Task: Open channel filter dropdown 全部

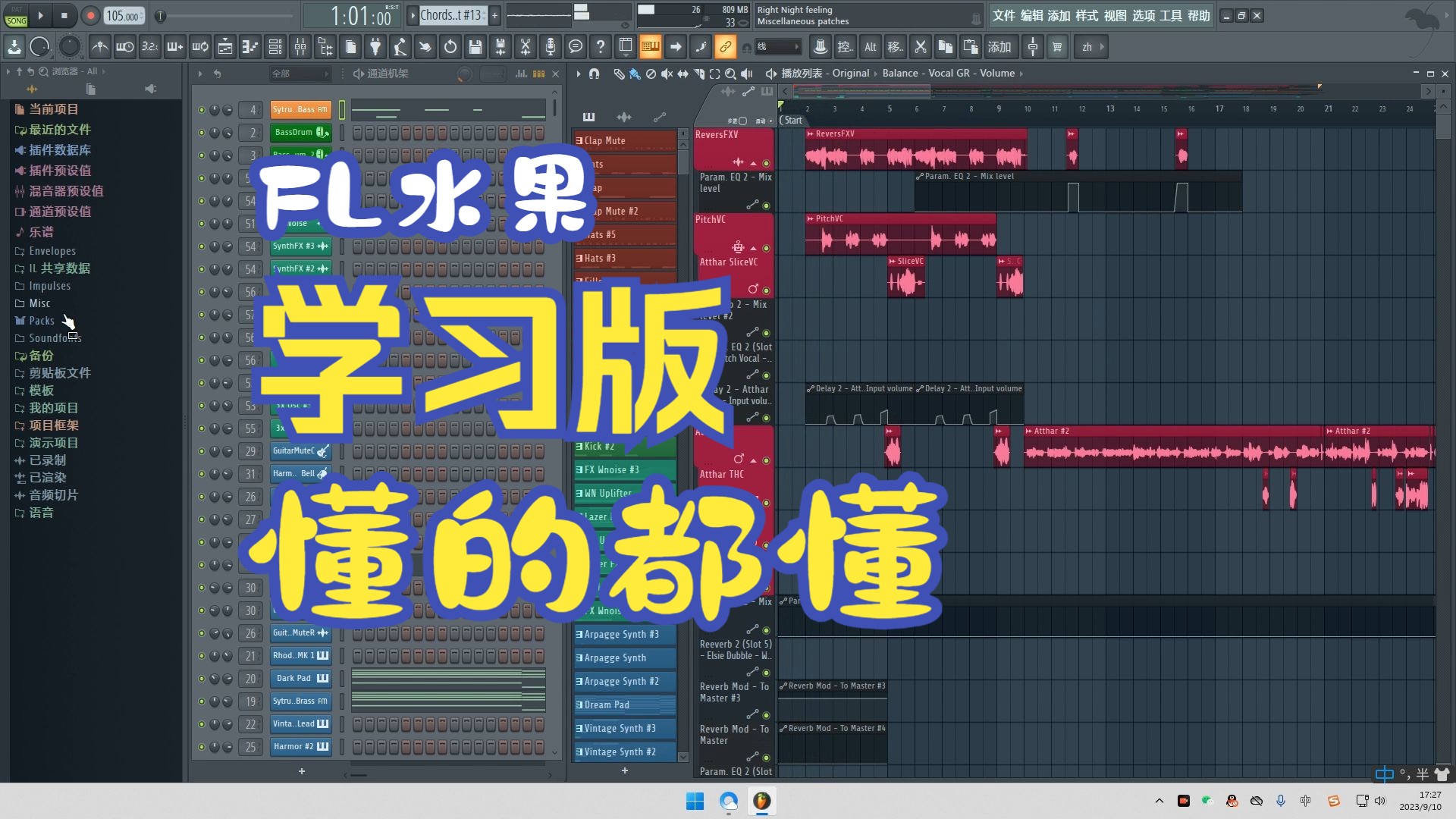Action: coord(300,74)
